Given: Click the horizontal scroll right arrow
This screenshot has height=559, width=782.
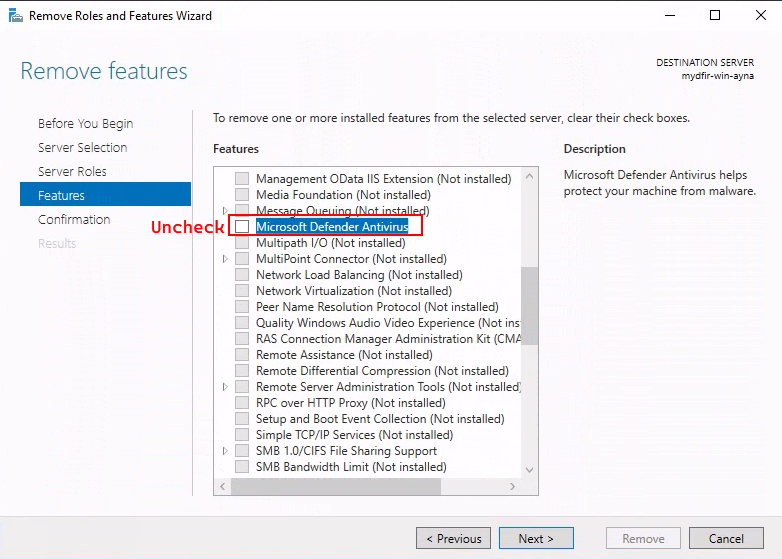Looking at the screenshot, I should click(513, 486).
